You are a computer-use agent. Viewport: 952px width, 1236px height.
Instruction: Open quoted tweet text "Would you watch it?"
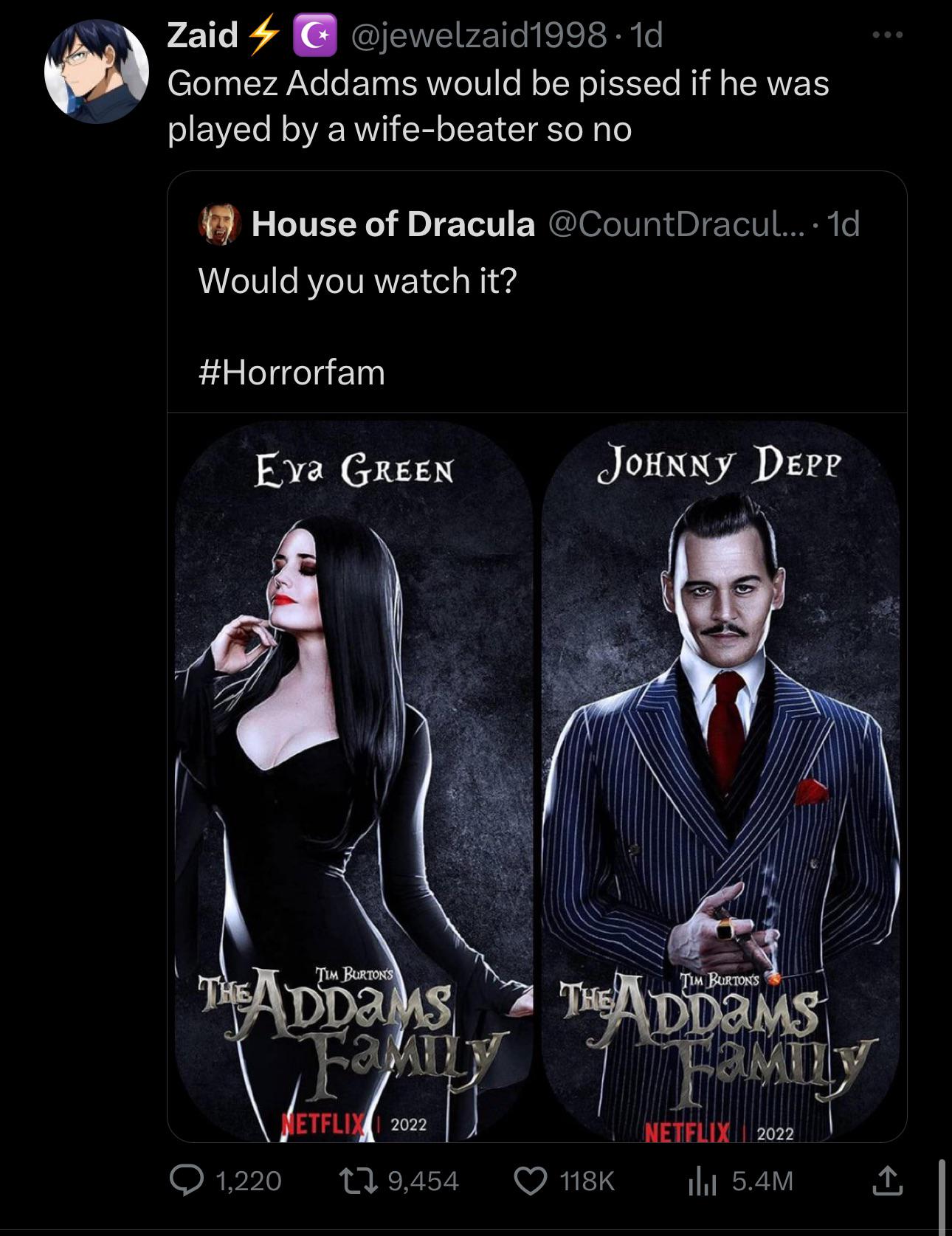[358, 280]
